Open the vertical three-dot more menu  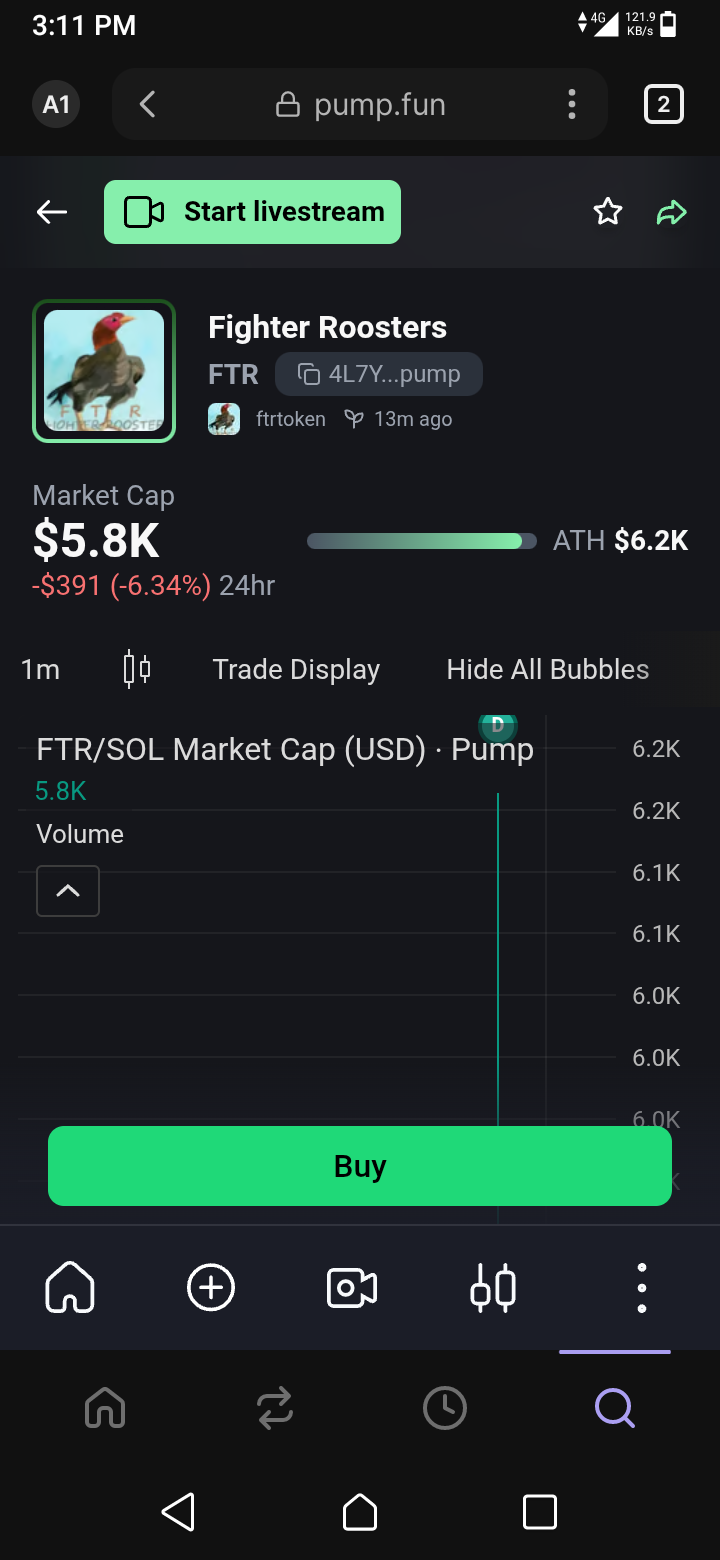tap(641, 1287)
